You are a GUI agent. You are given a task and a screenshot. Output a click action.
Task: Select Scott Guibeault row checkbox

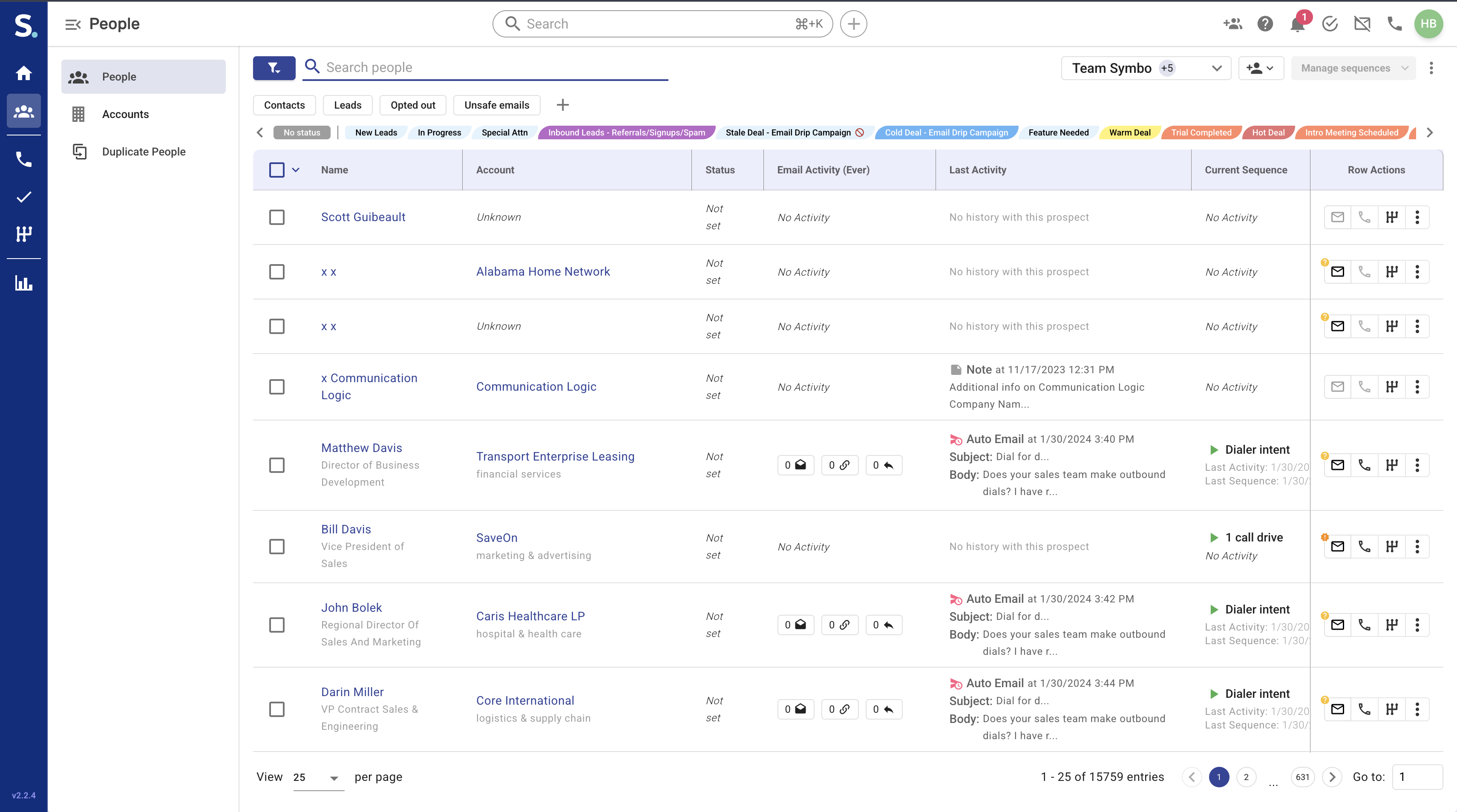pyautogui.click(x=276, y=217)
